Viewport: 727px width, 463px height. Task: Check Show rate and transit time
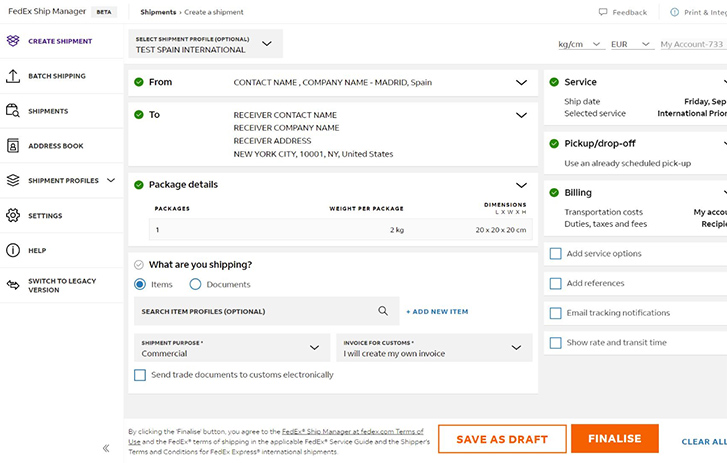coord(555,342)
